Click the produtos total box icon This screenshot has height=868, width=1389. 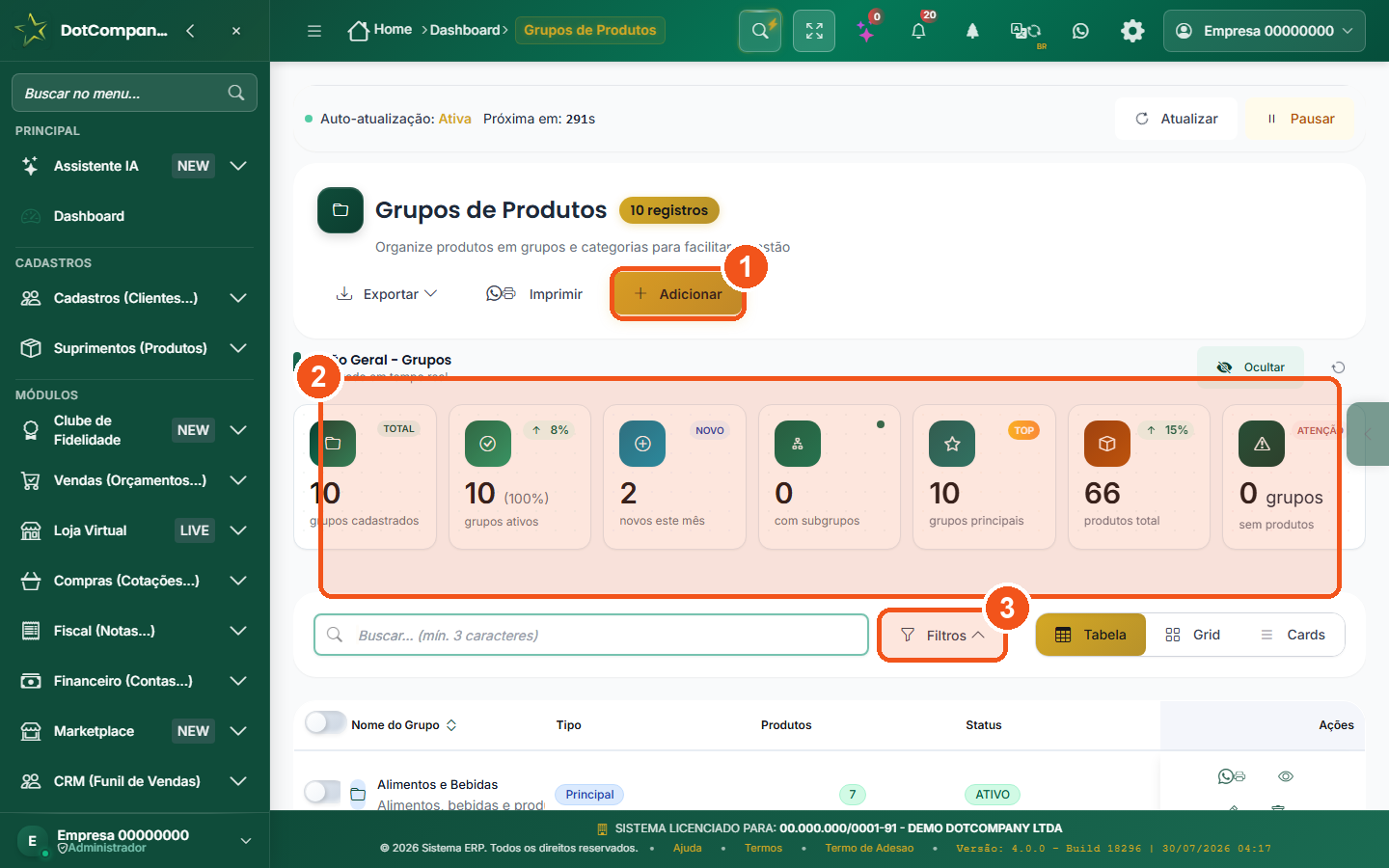click(1107, 444)
